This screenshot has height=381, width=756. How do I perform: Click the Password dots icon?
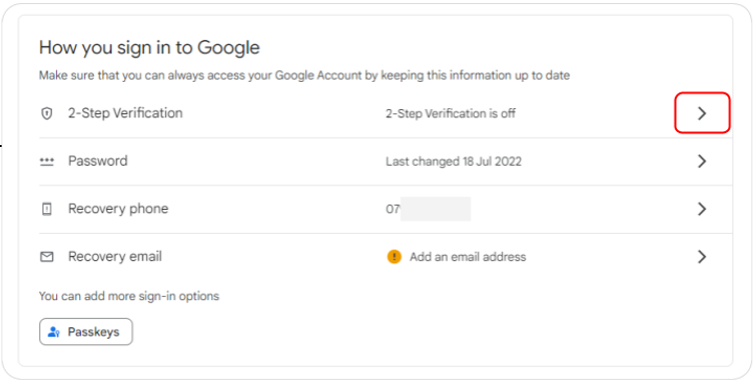pyautogui.click(x=47, y=162)
